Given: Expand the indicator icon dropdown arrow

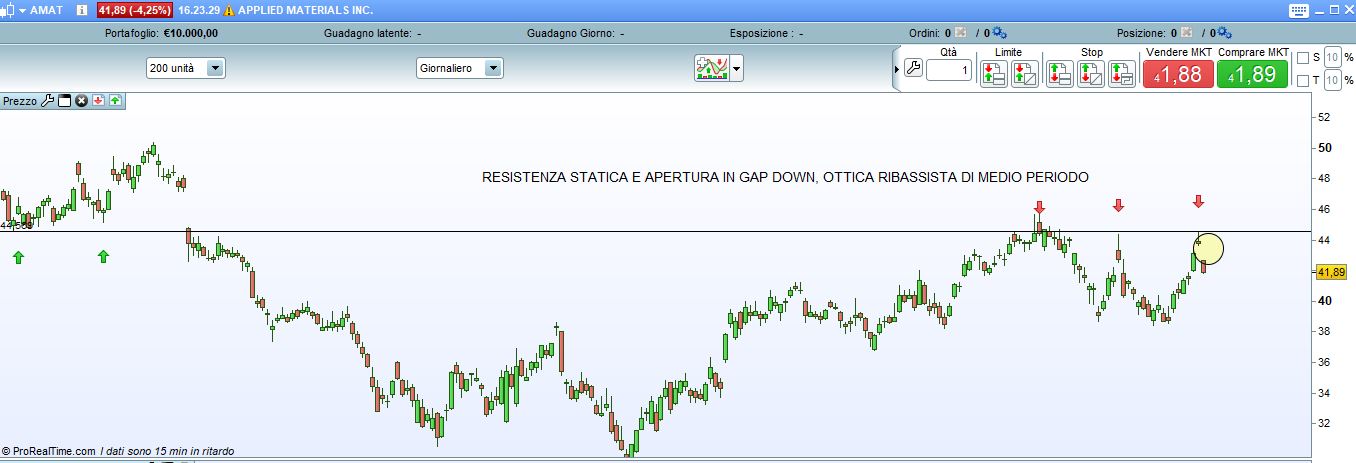Looking at the screenshot, I should [x=737, y=68].
